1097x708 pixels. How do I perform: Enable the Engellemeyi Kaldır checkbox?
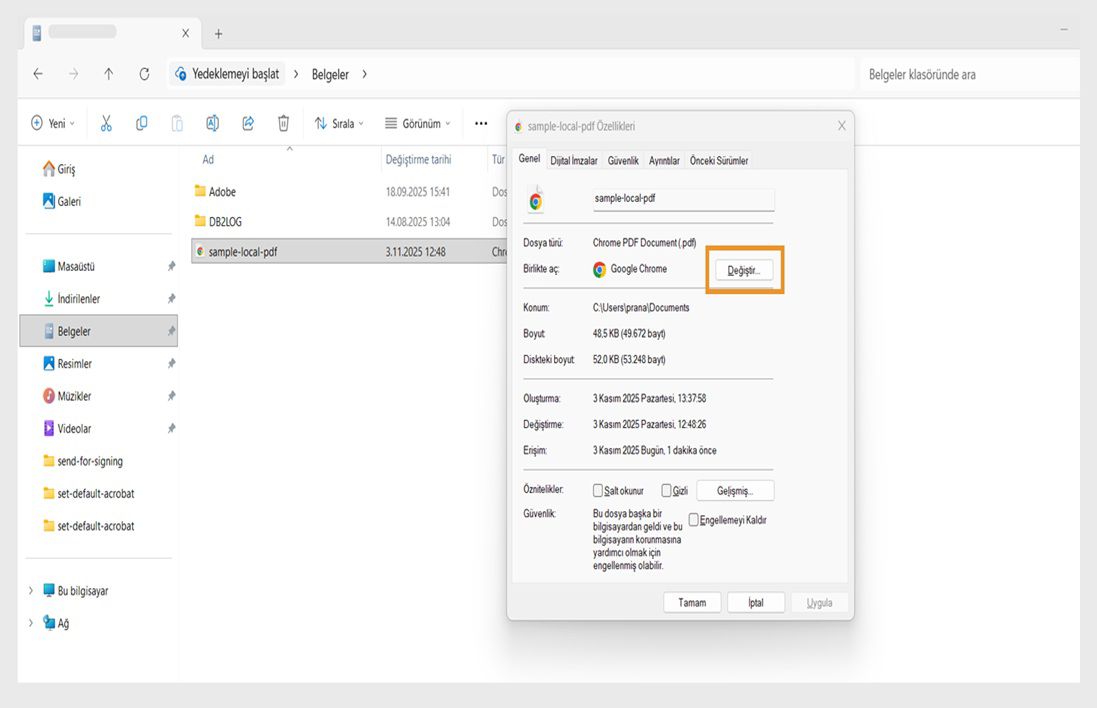tap(694, 519)
